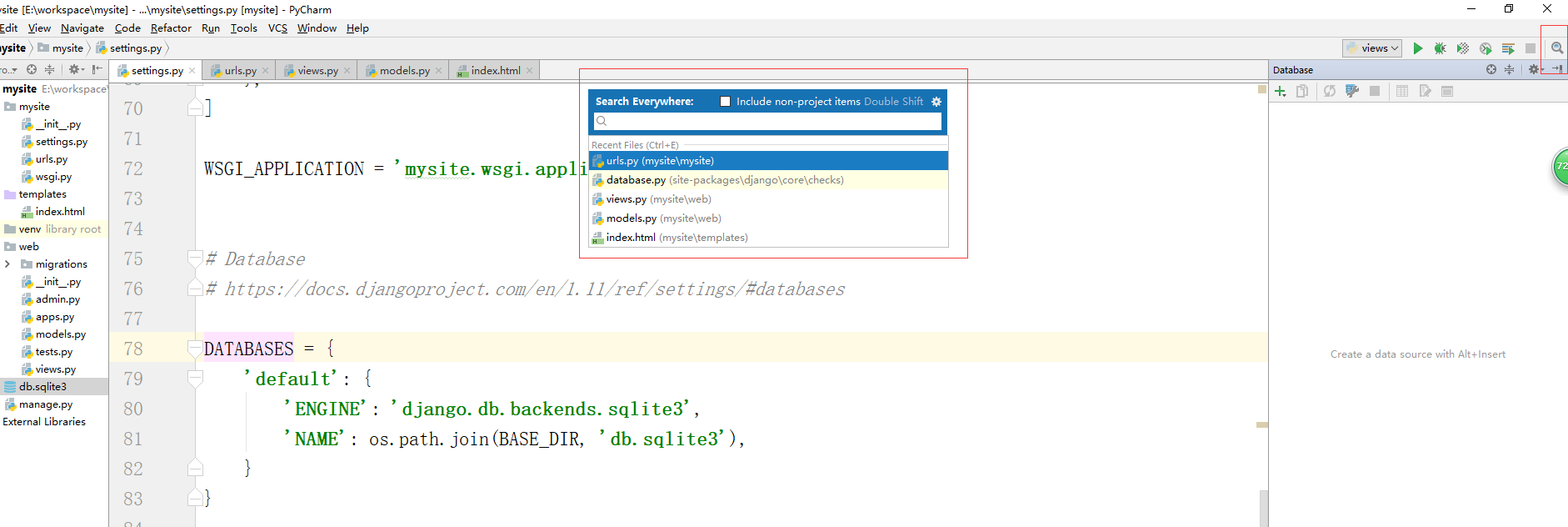Select urls.py in recent files list
This screenshot has width=1568, height=527.
(768, 161)
